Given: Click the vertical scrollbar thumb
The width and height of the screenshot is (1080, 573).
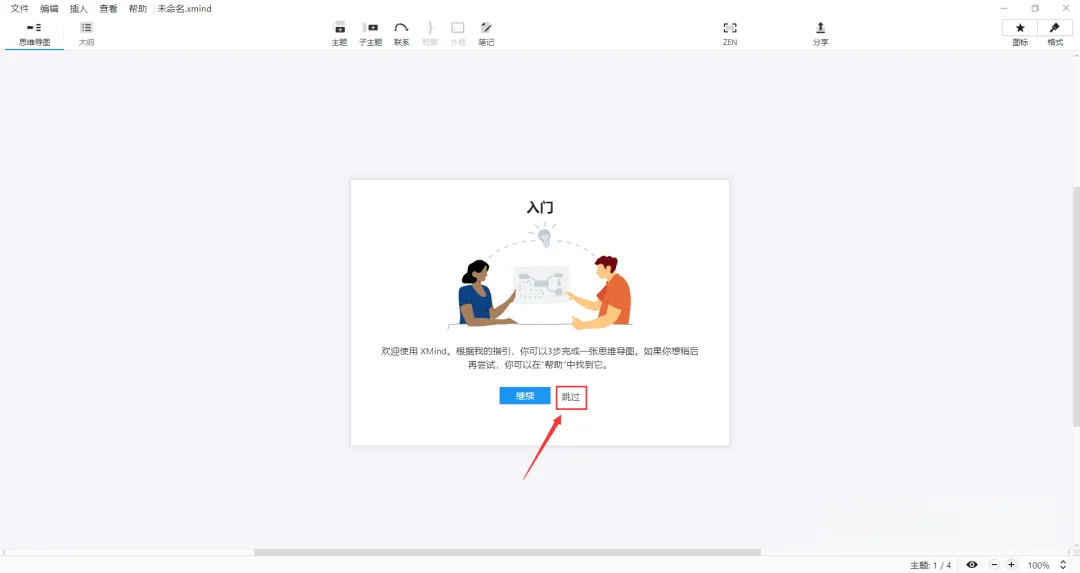Looking at the screenshot, I should pyautogui.click(x=1077, y=306).
